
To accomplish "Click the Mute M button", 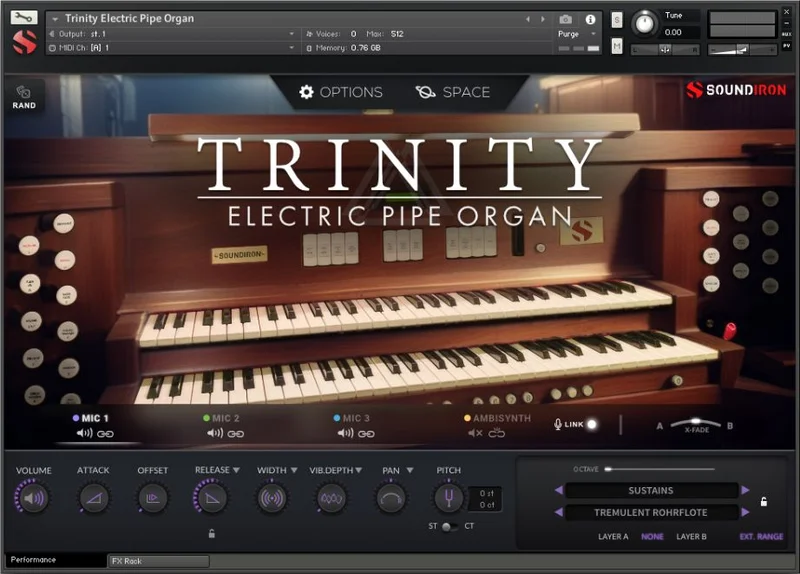I will point(617,46).
